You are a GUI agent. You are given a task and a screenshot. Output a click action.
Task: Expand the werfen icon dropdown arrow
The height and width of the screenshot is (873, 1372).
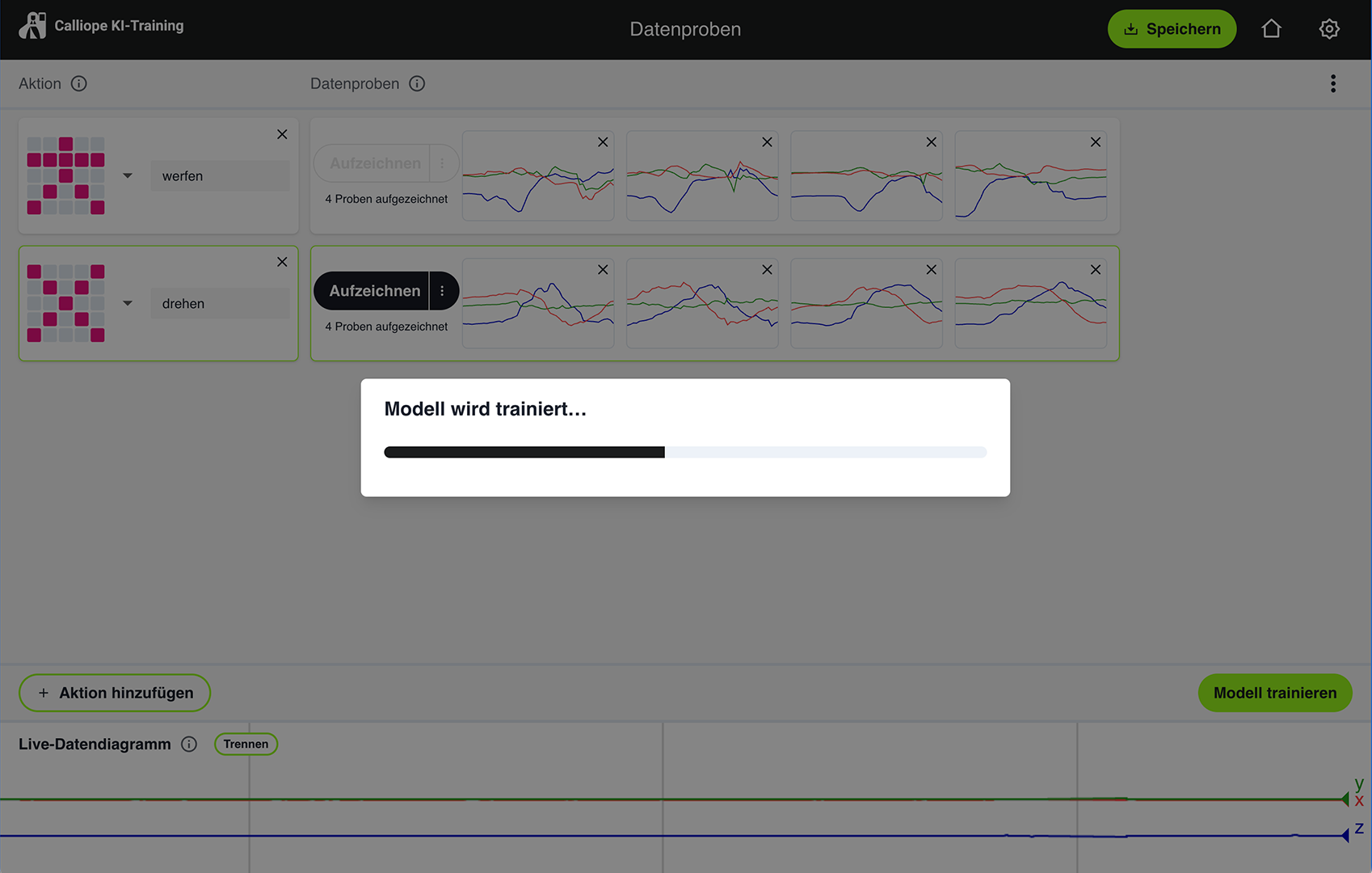tap(128, 175)
